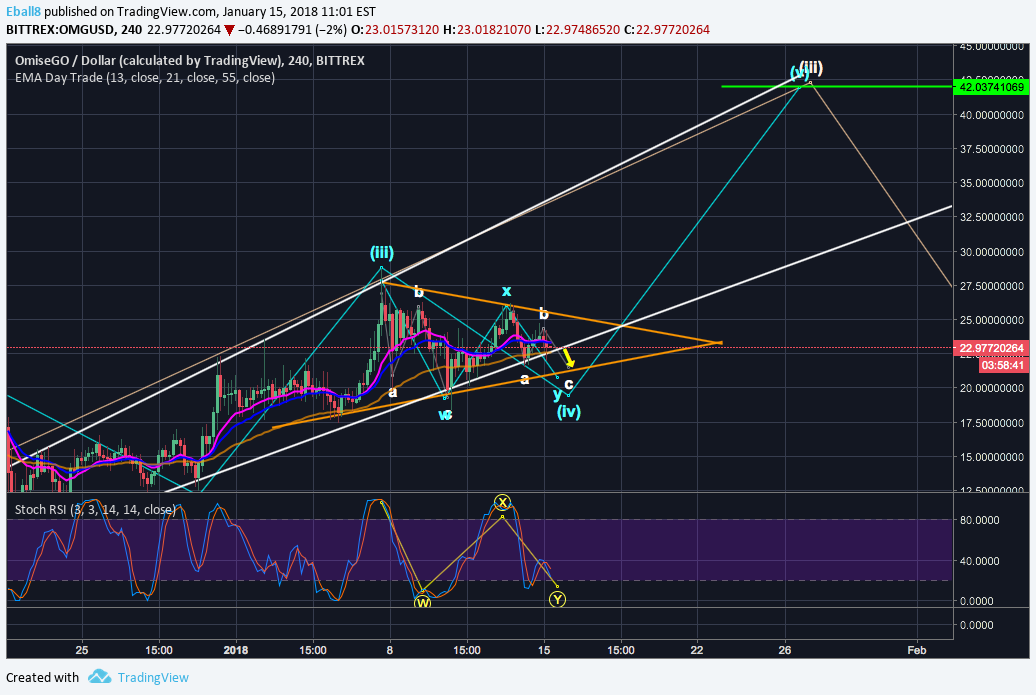This screenshot has width=1036, height=695.
Task: Click the 35.00000000 price axis label
Action: [x=992, y=183]
